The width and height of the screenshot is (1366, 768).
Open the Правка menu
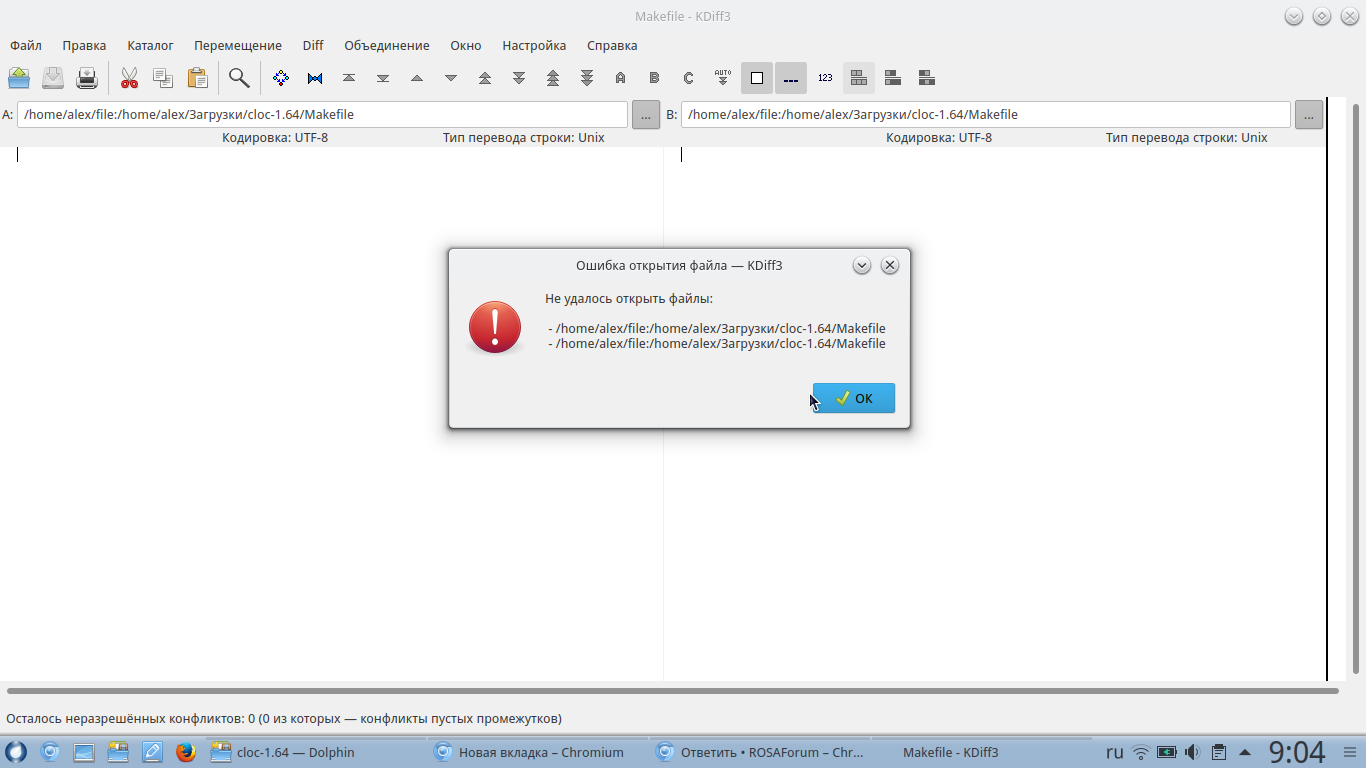tap(84, 45)
